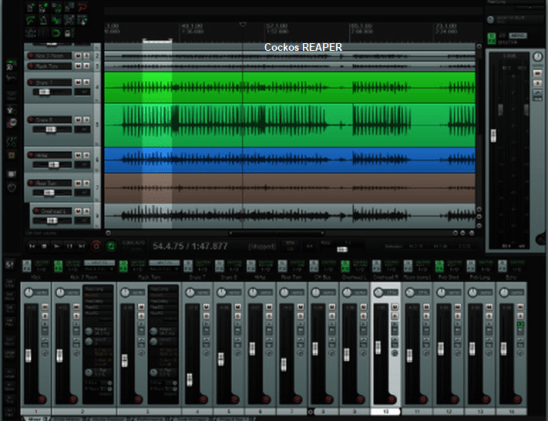Open FX button on HiHat mixer strip

[x=251, y=266]
